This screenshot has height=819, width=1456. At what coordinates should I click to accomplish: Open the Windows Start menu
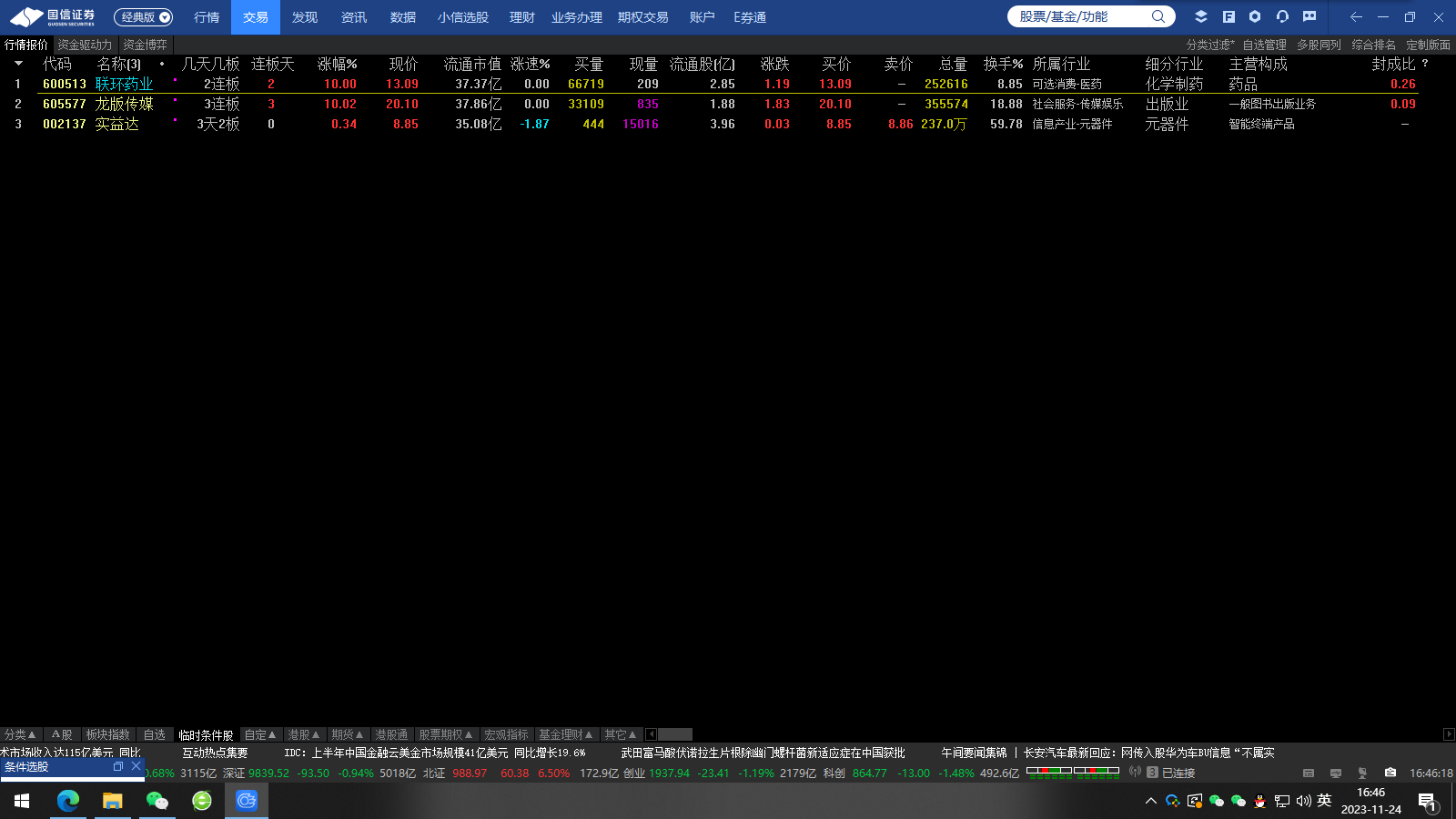pos(22,801)
